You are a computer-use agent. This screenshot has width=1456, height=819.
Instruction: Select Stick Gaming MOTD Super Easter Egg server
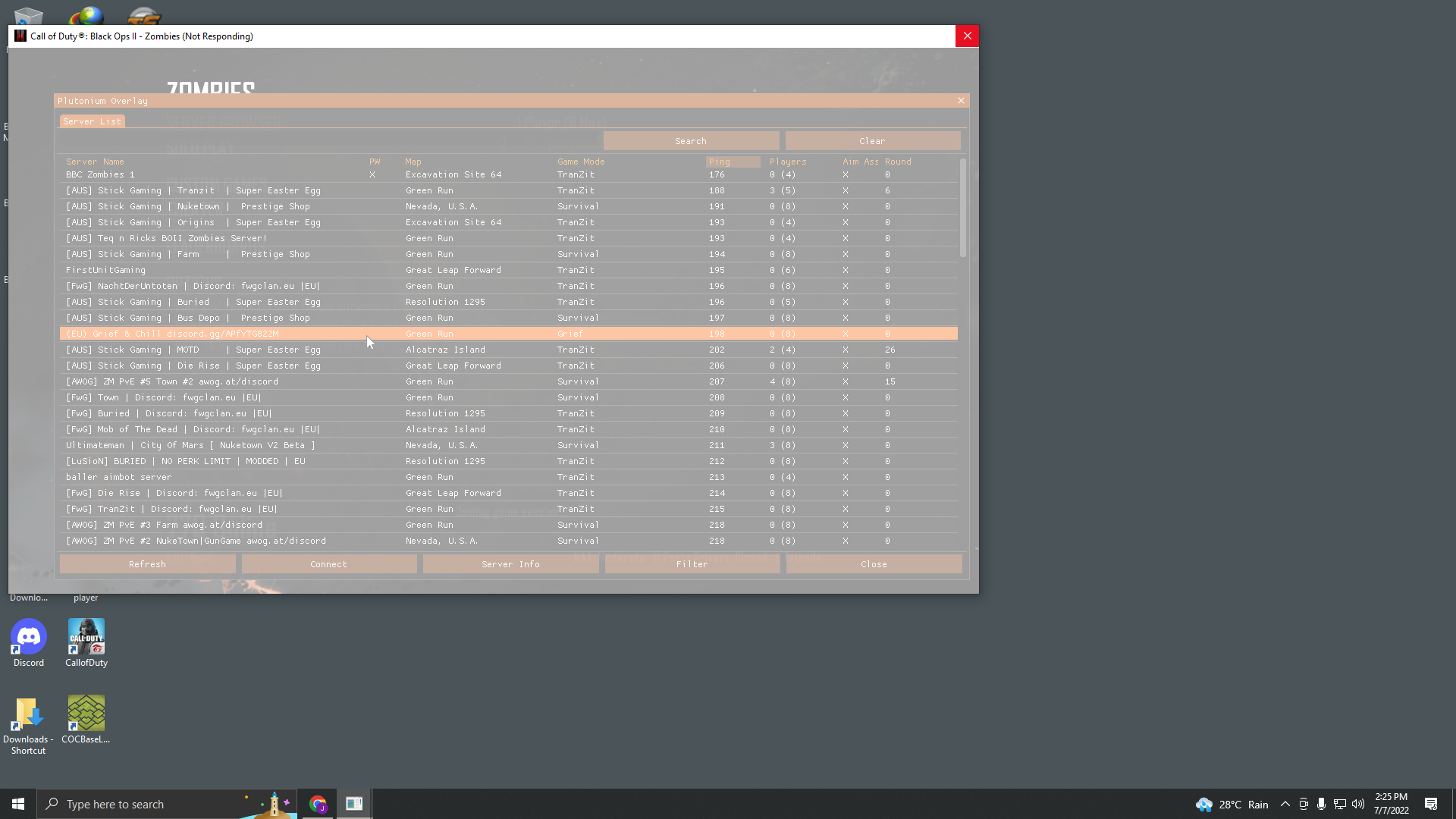509,350
